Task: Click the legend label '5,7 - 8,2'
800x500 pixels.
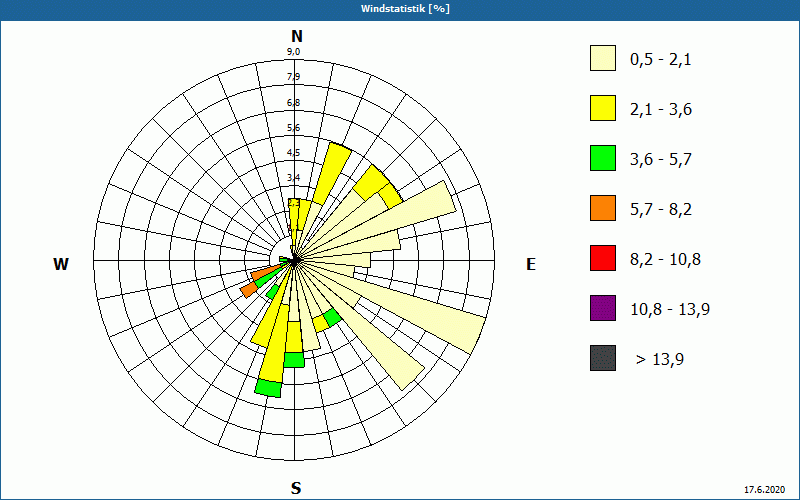Action: (661, 210)
